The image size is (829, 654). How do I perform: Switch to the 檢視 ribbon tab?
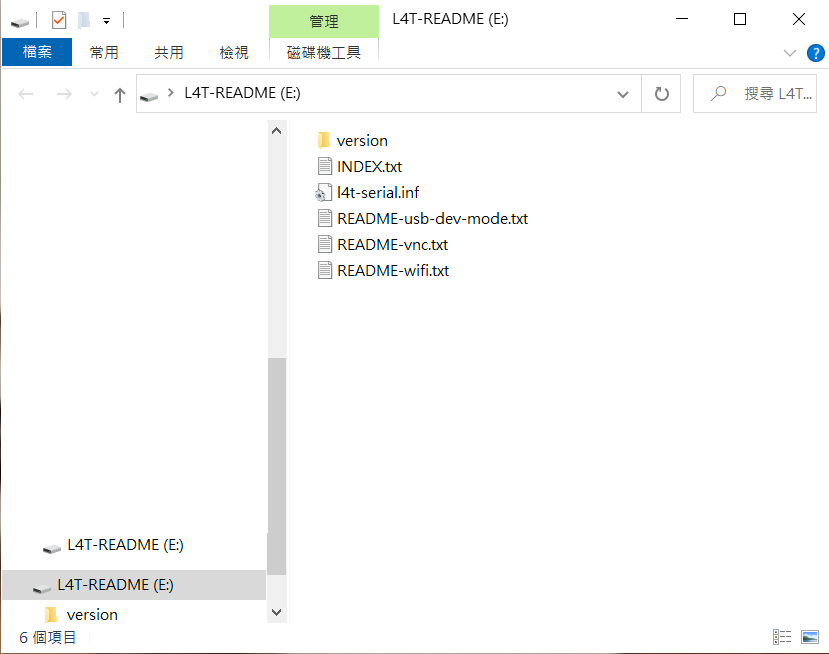(x=234, y=52)
